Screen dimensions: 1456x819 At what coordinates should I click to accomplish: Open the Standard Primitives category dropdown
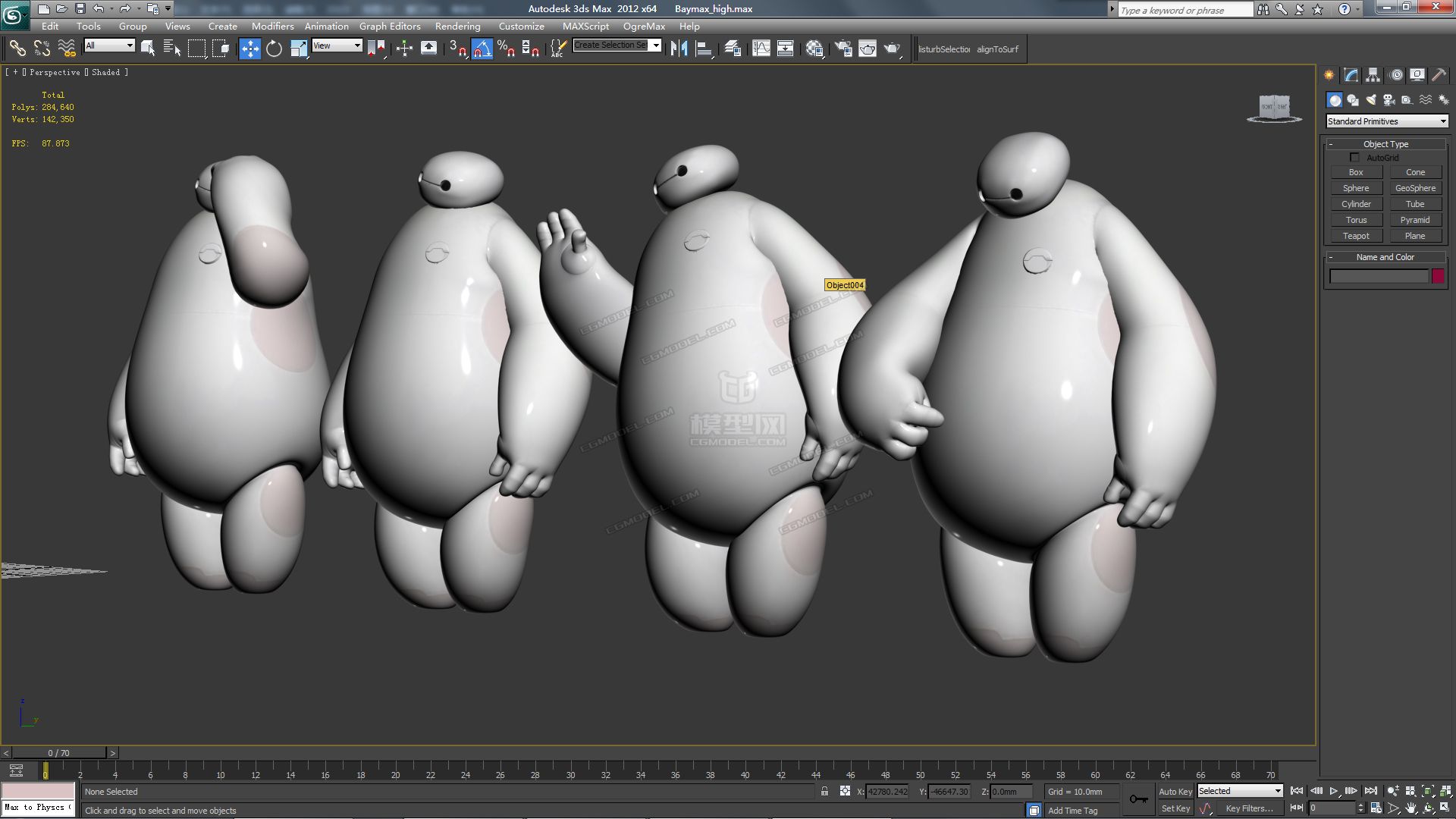pos(1387,121)
